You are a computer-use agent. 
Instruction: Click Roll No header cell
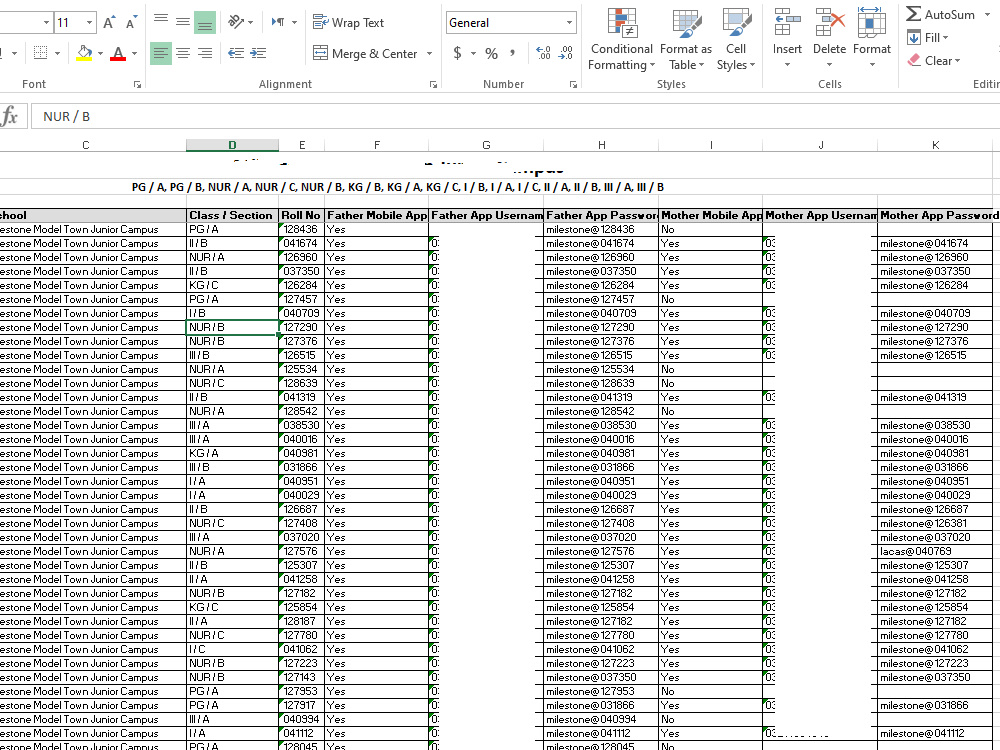302,216
